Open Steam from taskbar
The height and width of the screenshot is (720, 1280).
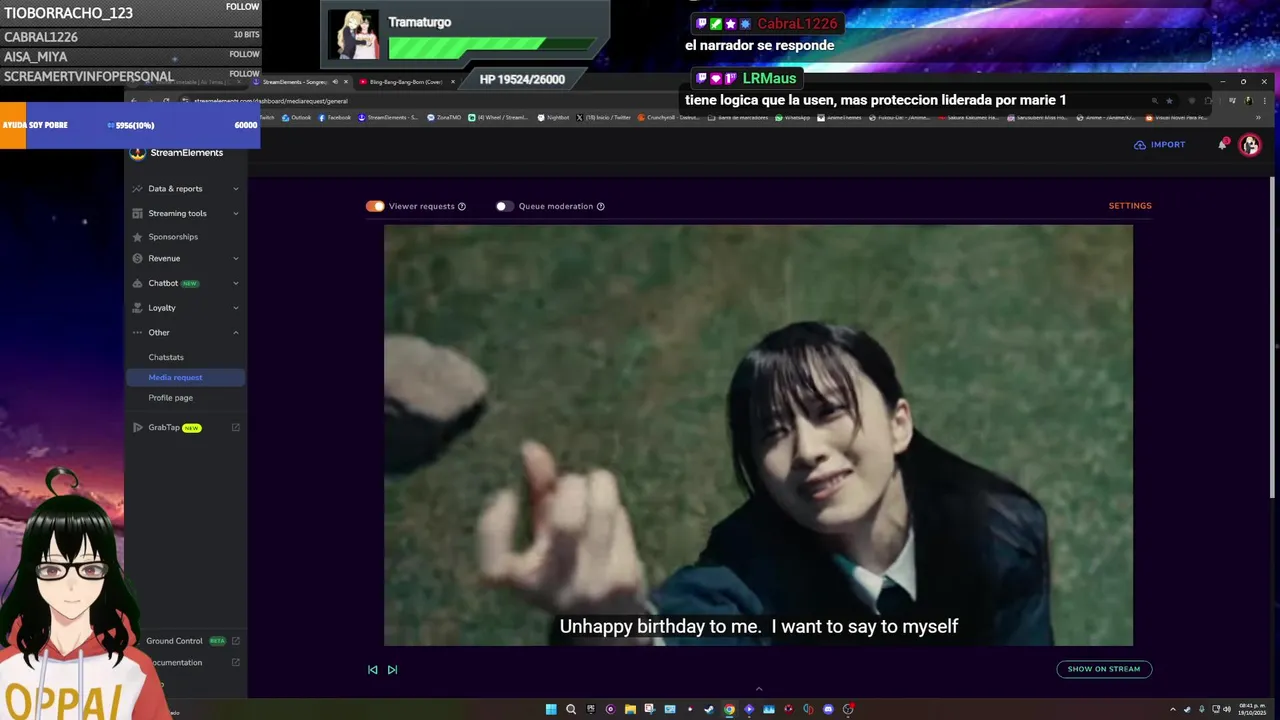pyautogui.click(x=709, y=709)
